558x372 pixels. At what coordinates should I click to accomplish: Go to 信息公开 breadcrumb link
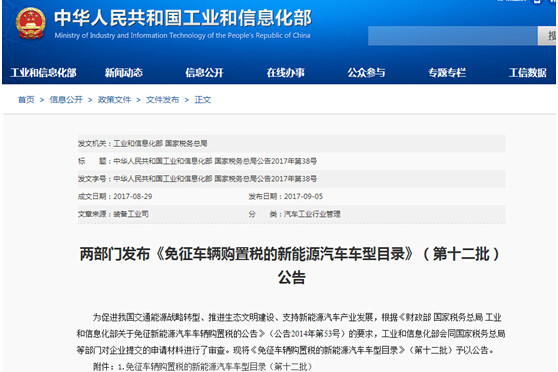point(66,100)
